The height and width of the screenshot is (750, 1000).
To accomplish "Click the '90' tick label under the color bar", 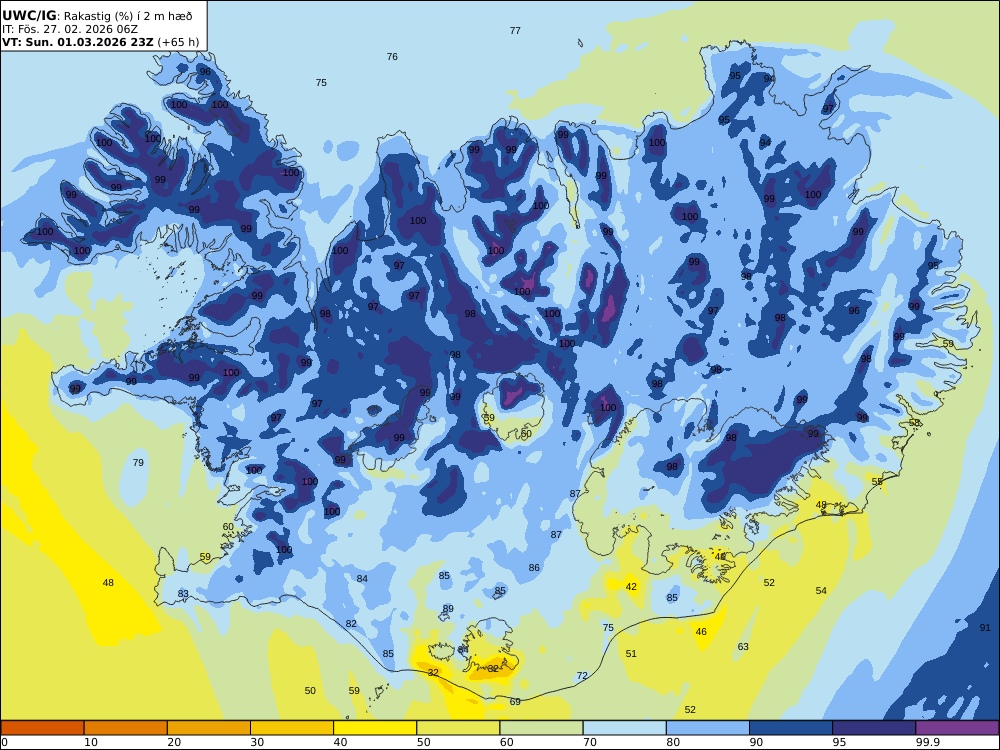I will pyautogui.click(x=756, y=742).
